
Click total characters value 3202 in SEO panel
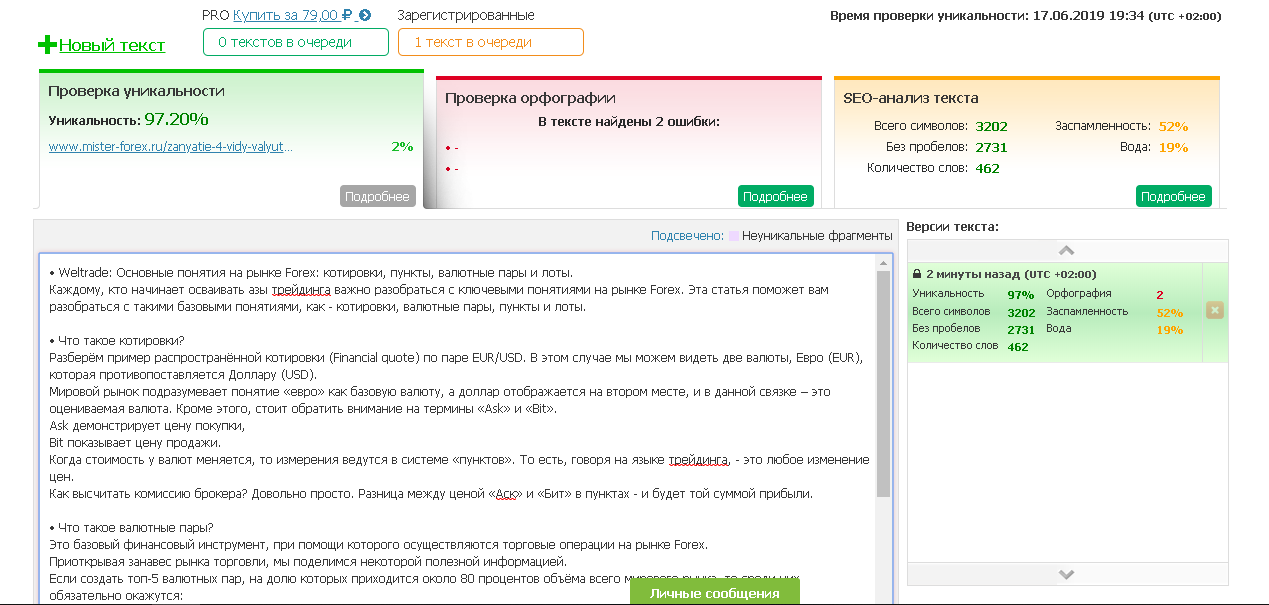point(991,126)
